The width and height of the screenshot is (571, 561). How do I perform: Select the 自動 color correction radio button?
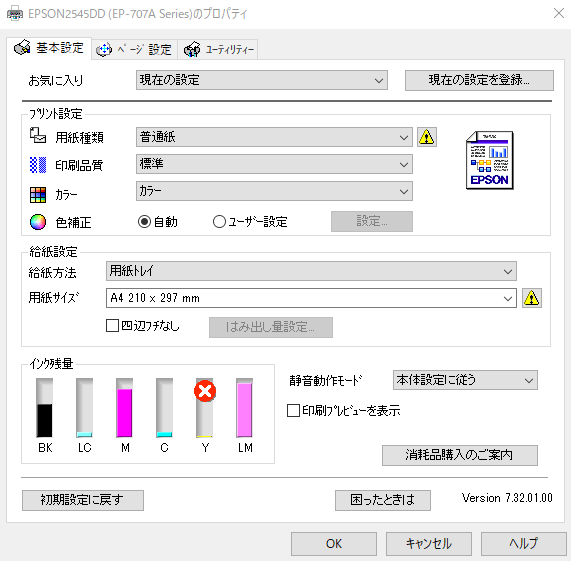coord(145,222)
